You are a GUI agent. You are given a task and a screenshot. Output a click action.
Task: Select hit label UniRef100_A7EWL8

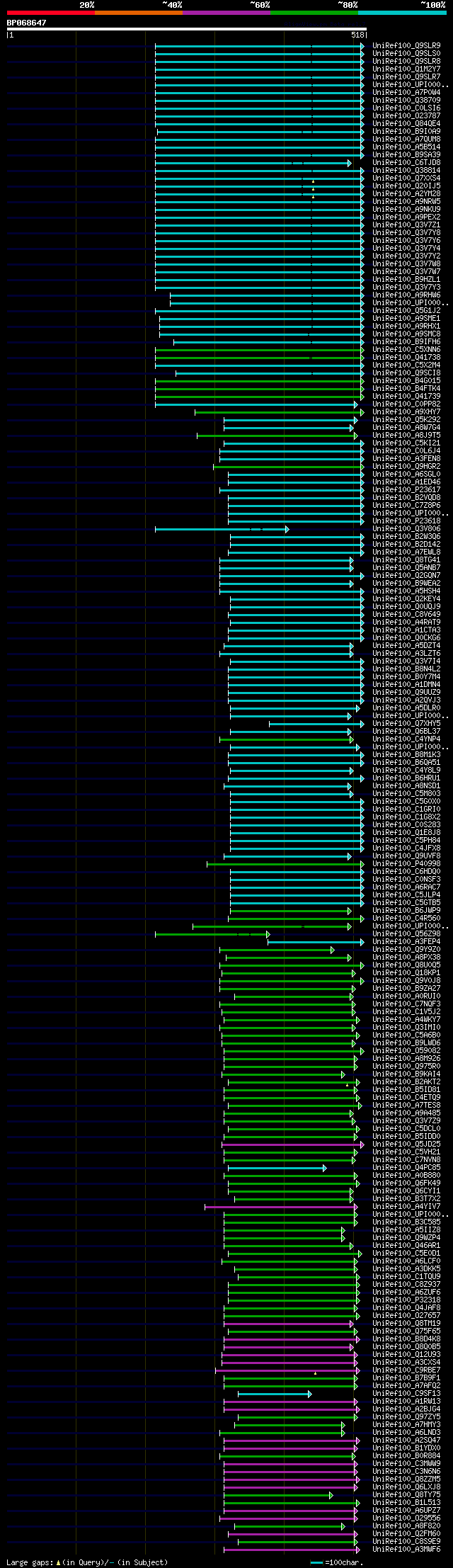(406, 552)
